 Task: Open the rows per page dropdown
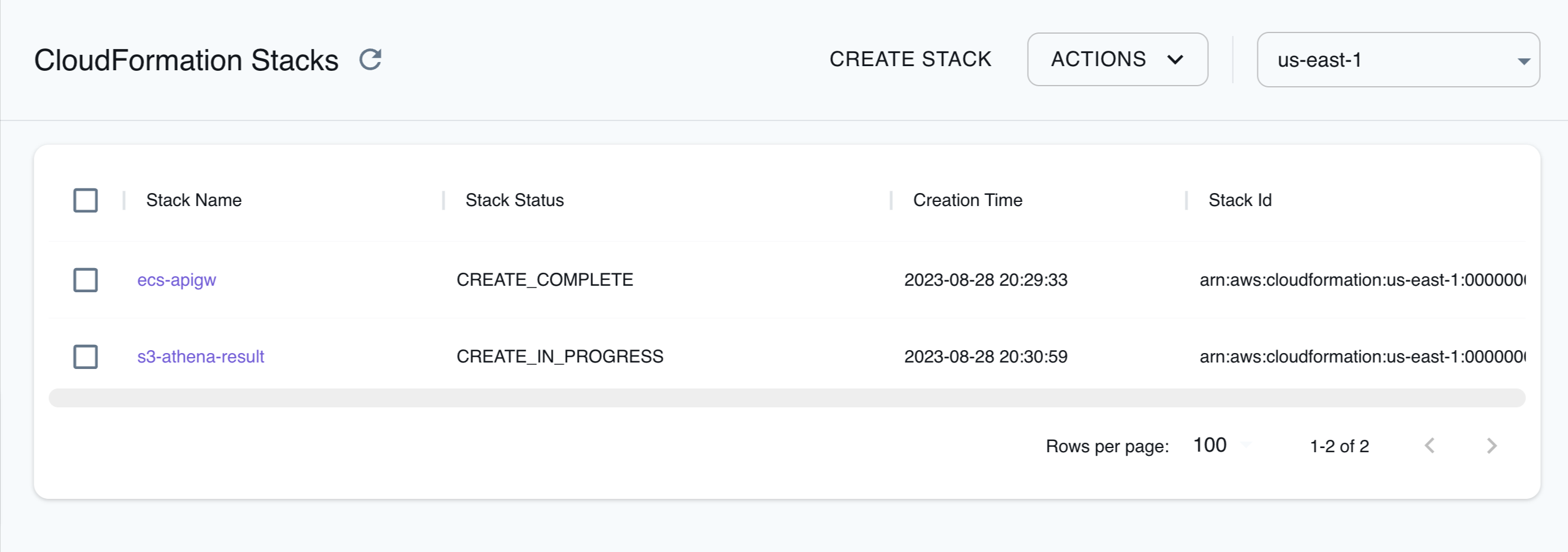pos(1210,445)
